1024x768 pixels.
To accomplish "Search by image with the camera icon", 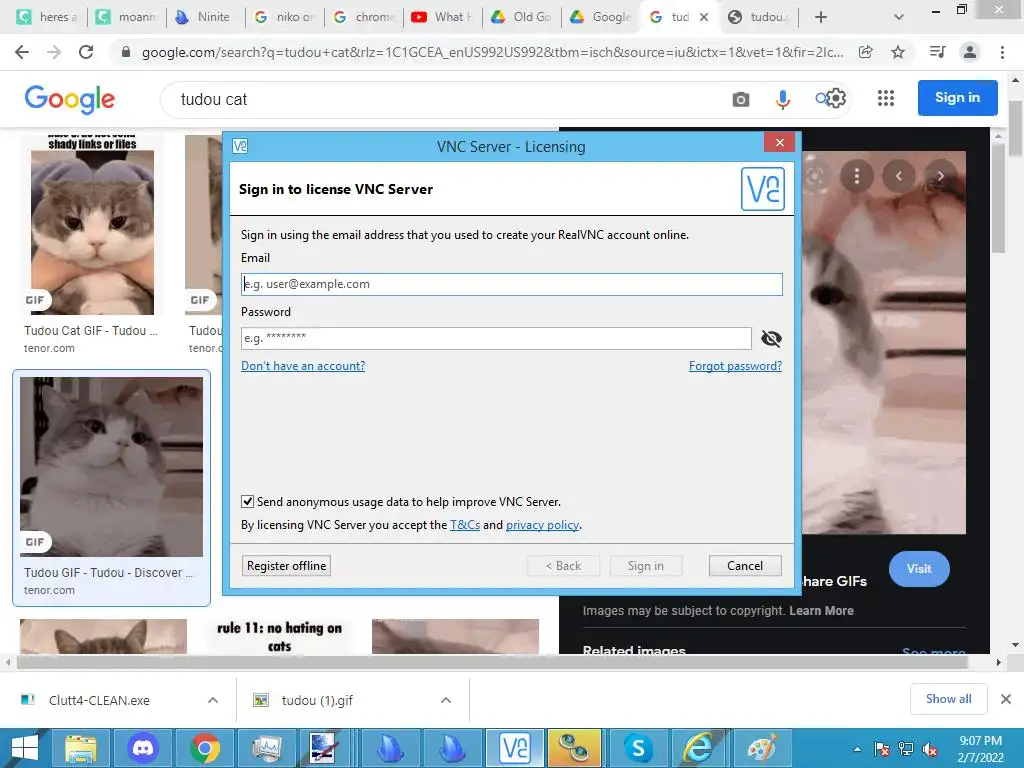I will click(741, 99).
